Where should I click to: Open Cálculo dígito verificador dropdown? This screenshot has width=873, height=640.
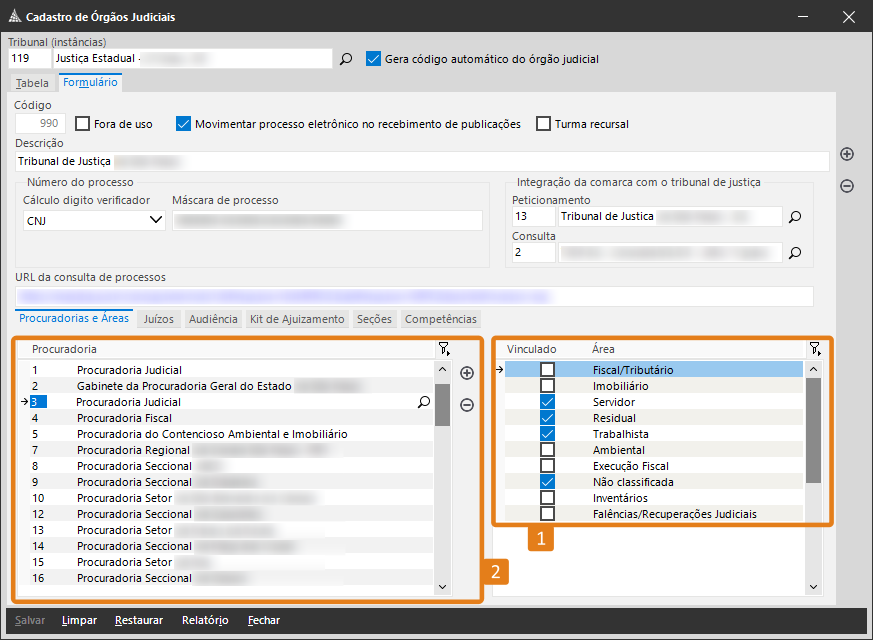(155, 221)
